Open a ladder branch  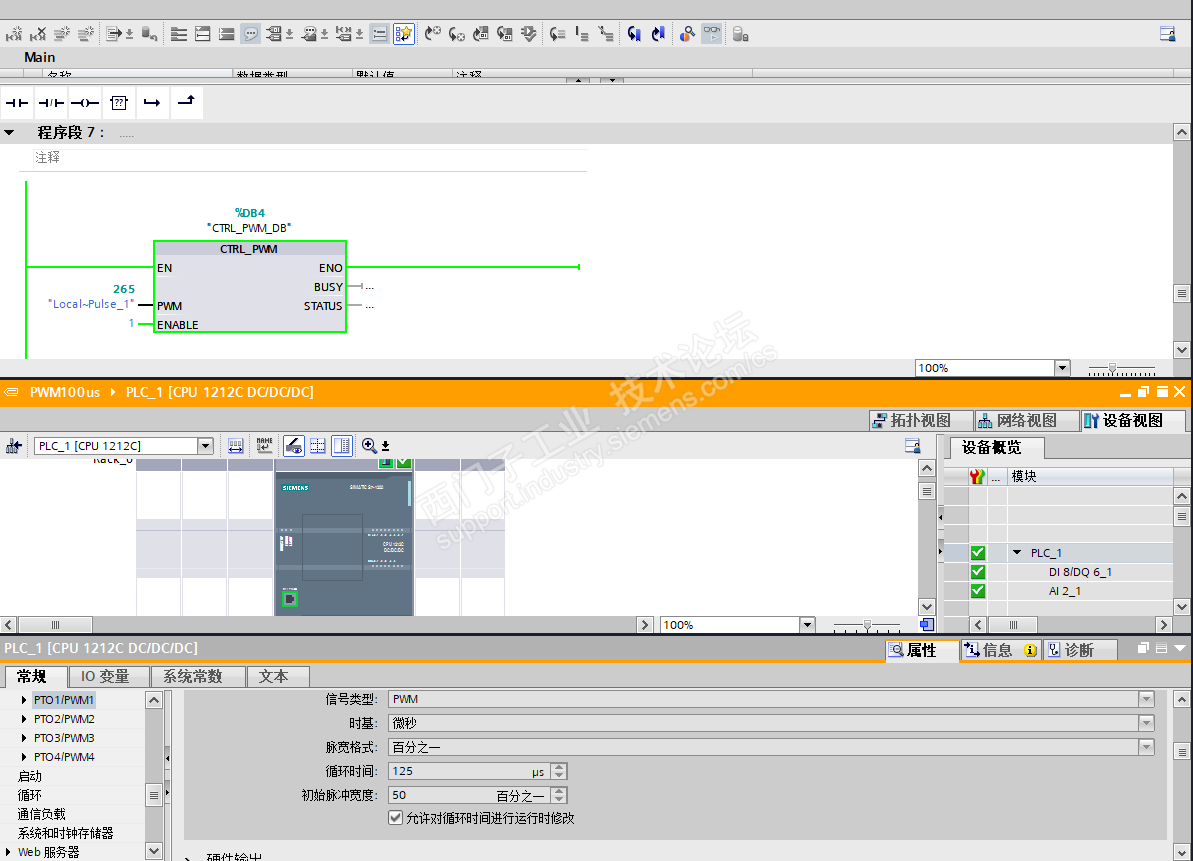[x=152, y=103]
